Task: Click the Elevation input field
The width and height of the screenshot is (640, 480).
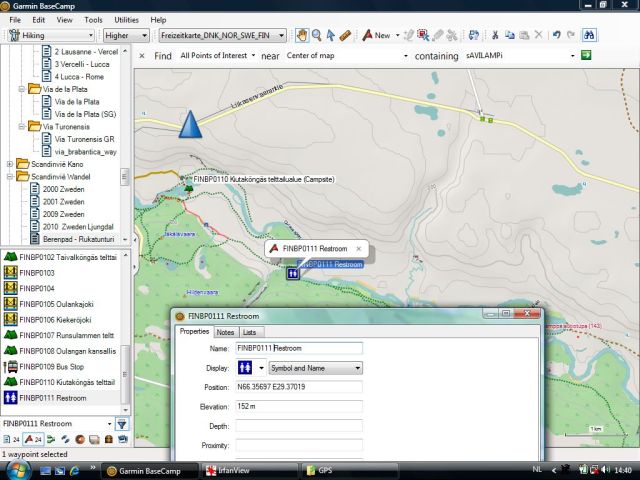Action: (298, 407)
